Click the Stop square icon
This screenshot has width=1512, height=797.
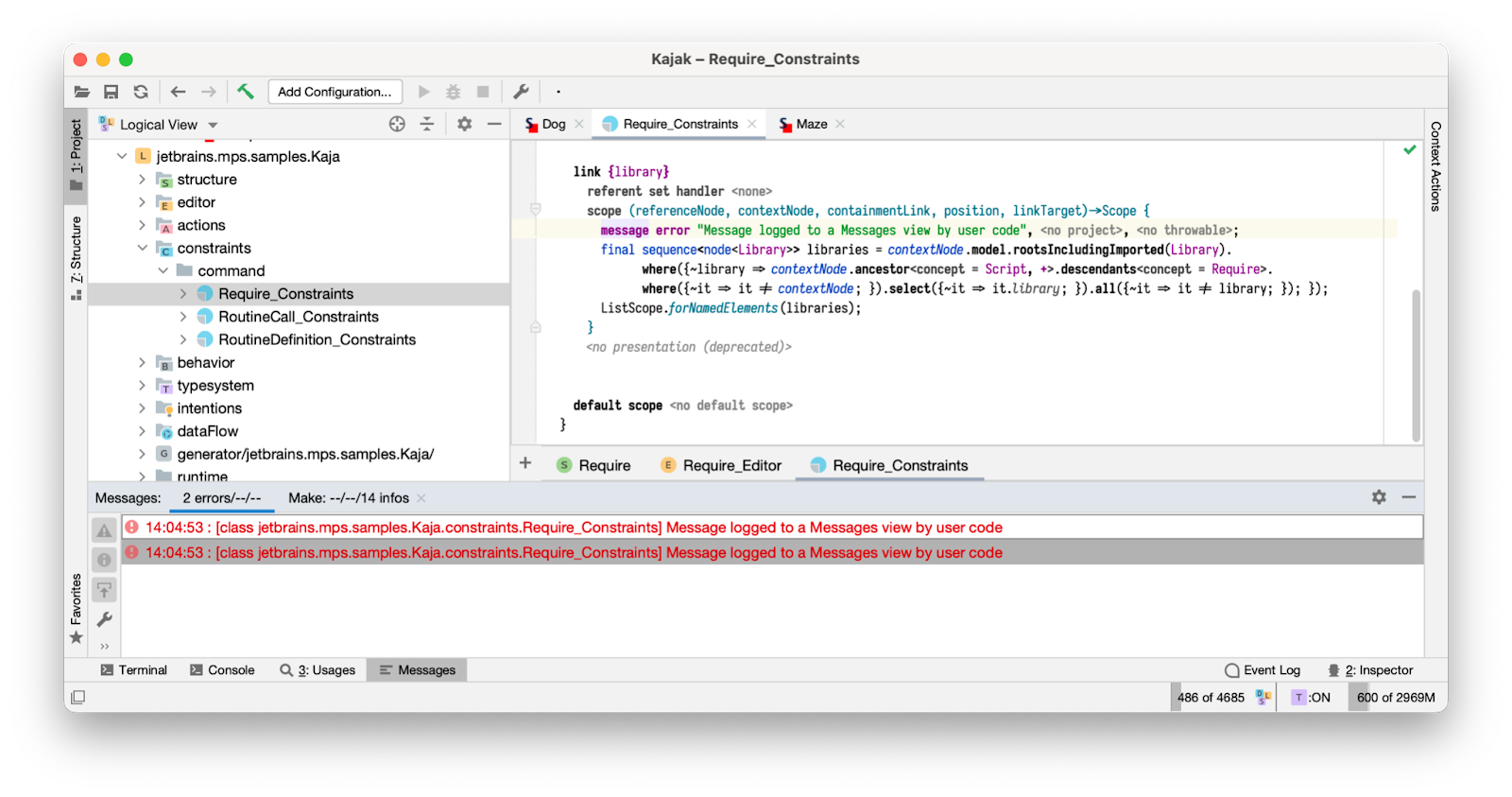point(483,92)
